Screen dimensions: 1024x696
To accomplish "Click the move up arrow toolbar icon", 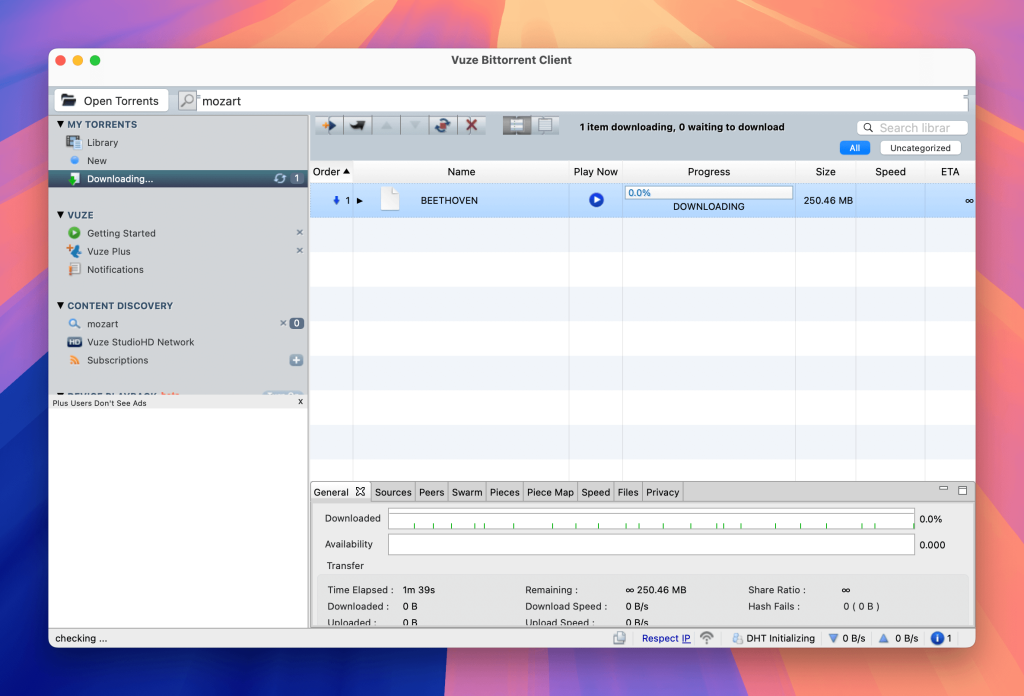I will coord(387,125).
